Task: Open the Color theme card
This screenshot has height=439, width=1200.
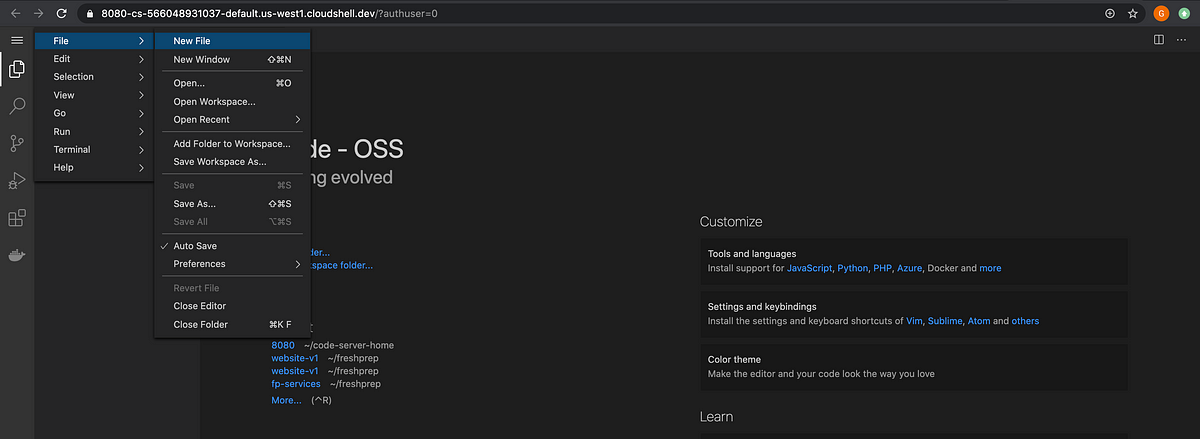Action: click(913, 367)
